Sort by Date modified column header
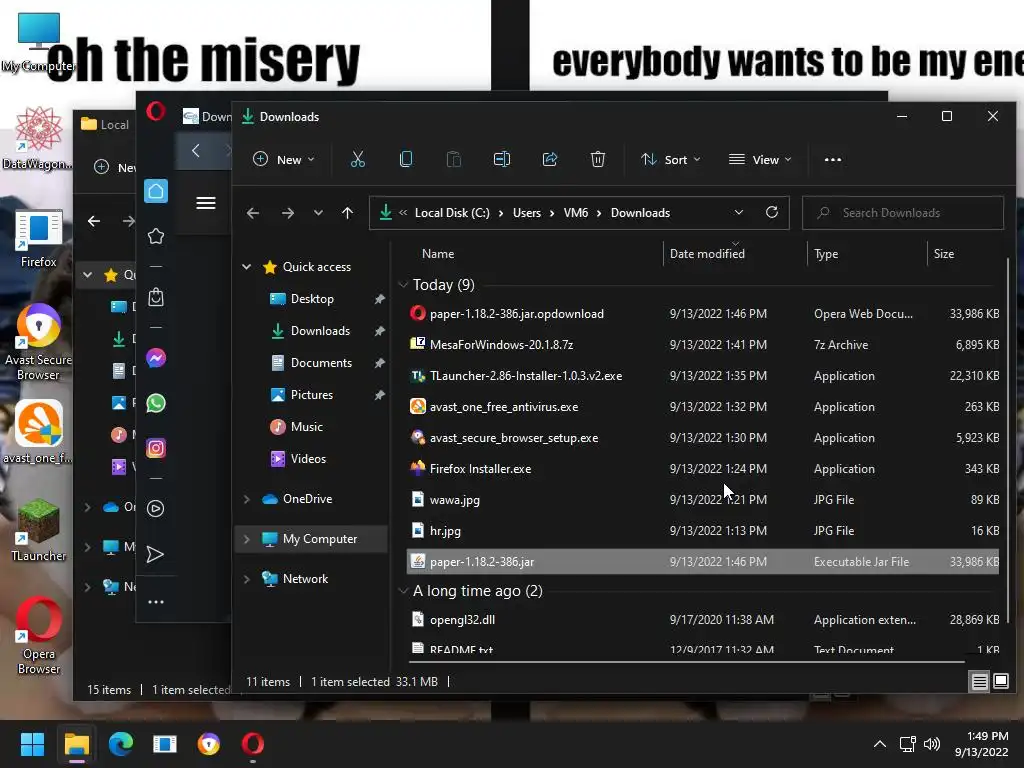The image size is (1024, 768). (707, 253)
